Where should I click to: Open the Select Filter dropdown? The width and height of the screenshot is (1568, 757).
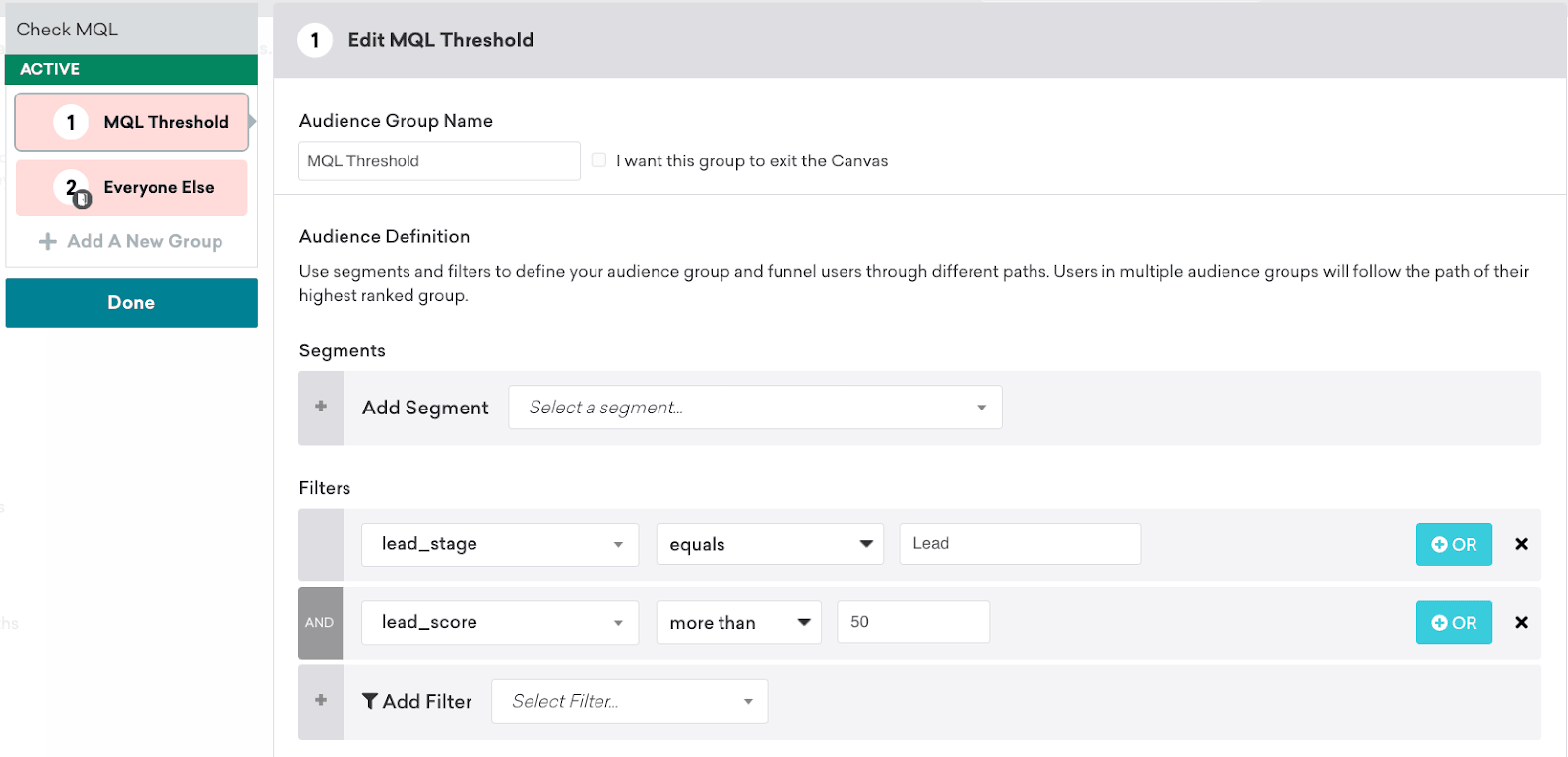click(x=629, y=701)
